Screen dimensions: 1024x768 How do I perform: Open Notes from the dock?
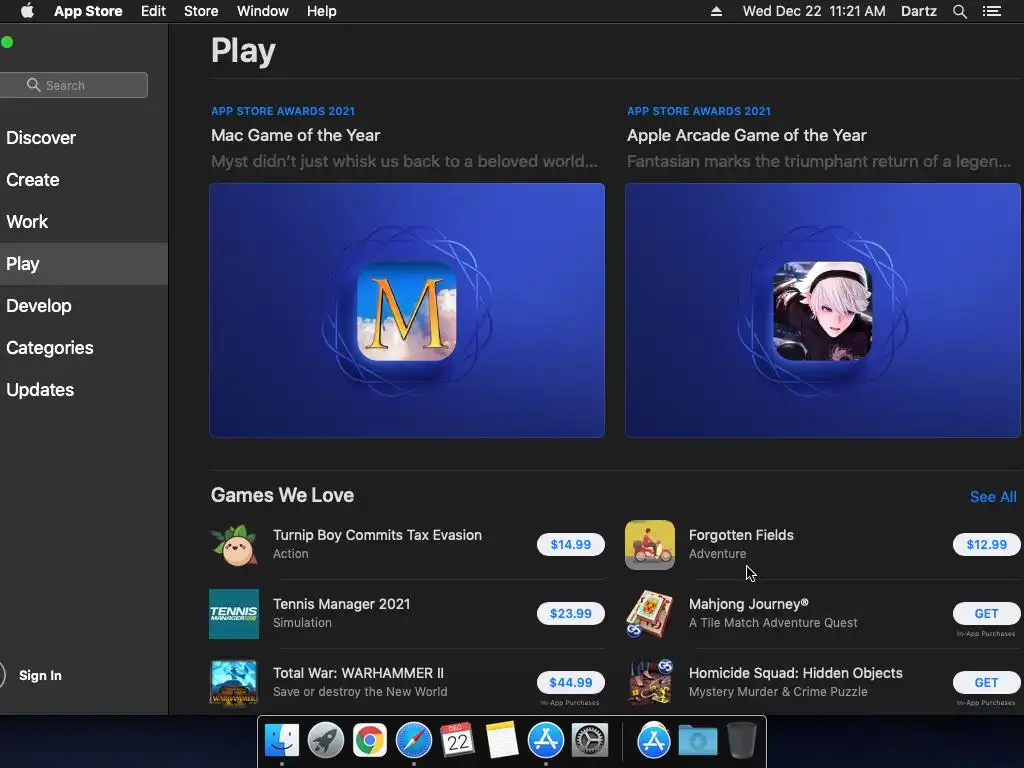(x=501, y=741)
